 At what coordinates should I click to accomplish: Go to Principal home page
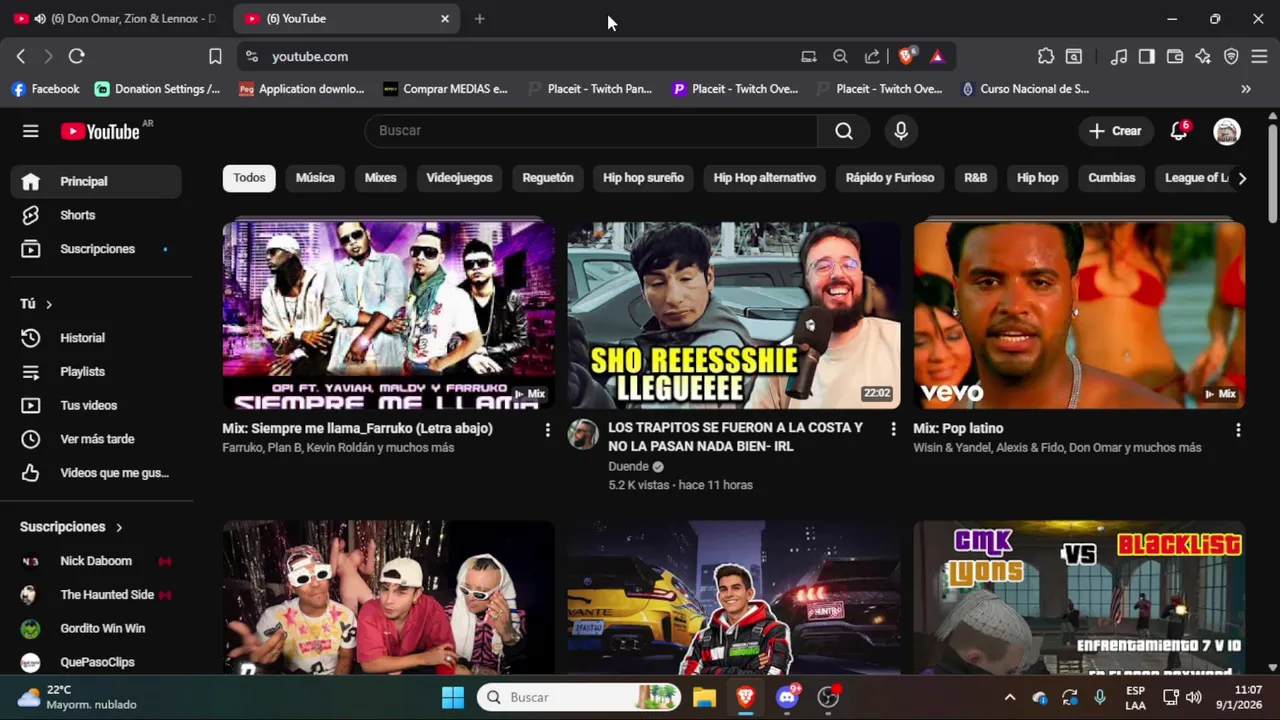[x=96, y=182]
